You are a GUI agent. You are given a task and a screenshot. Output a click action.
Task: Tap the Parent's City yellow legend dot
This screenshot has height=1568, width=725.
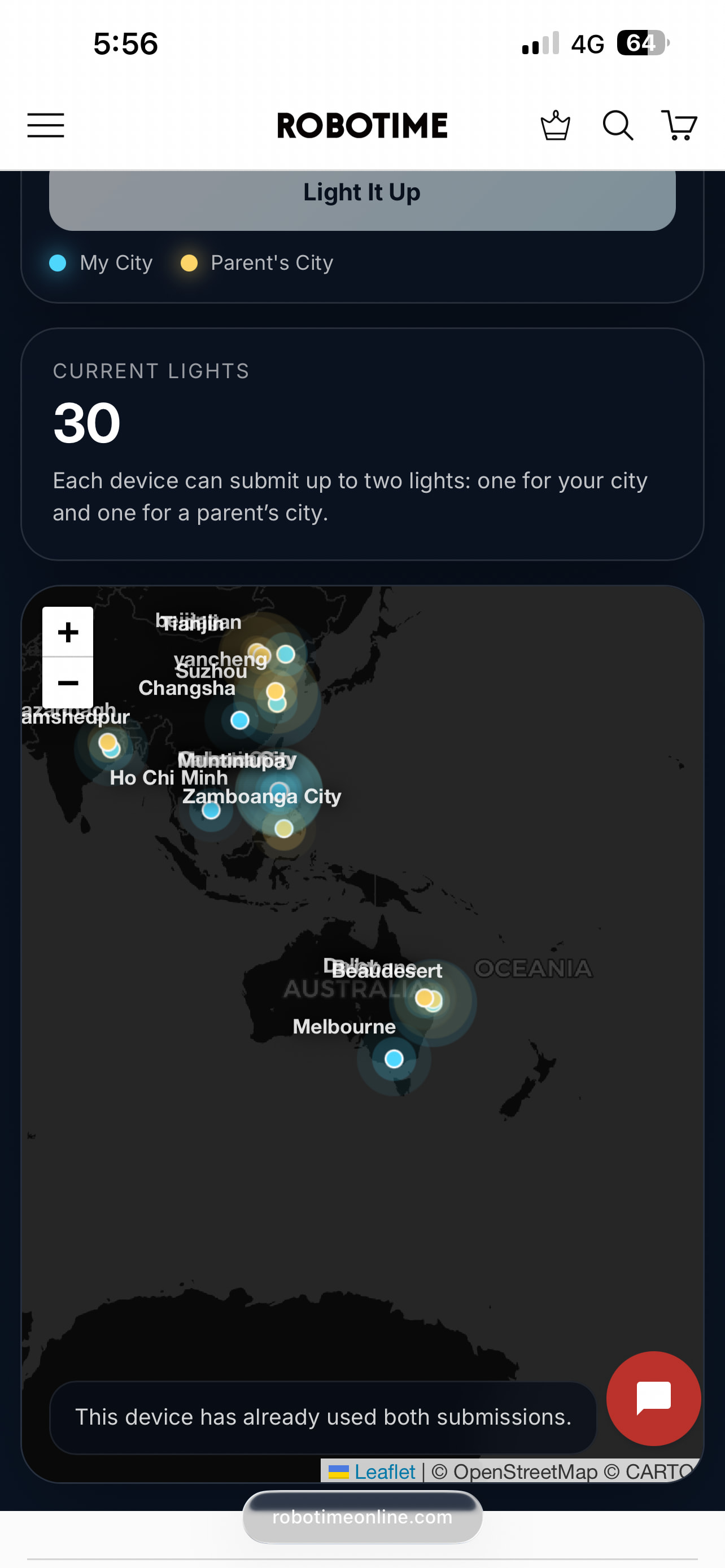[189, 263]
